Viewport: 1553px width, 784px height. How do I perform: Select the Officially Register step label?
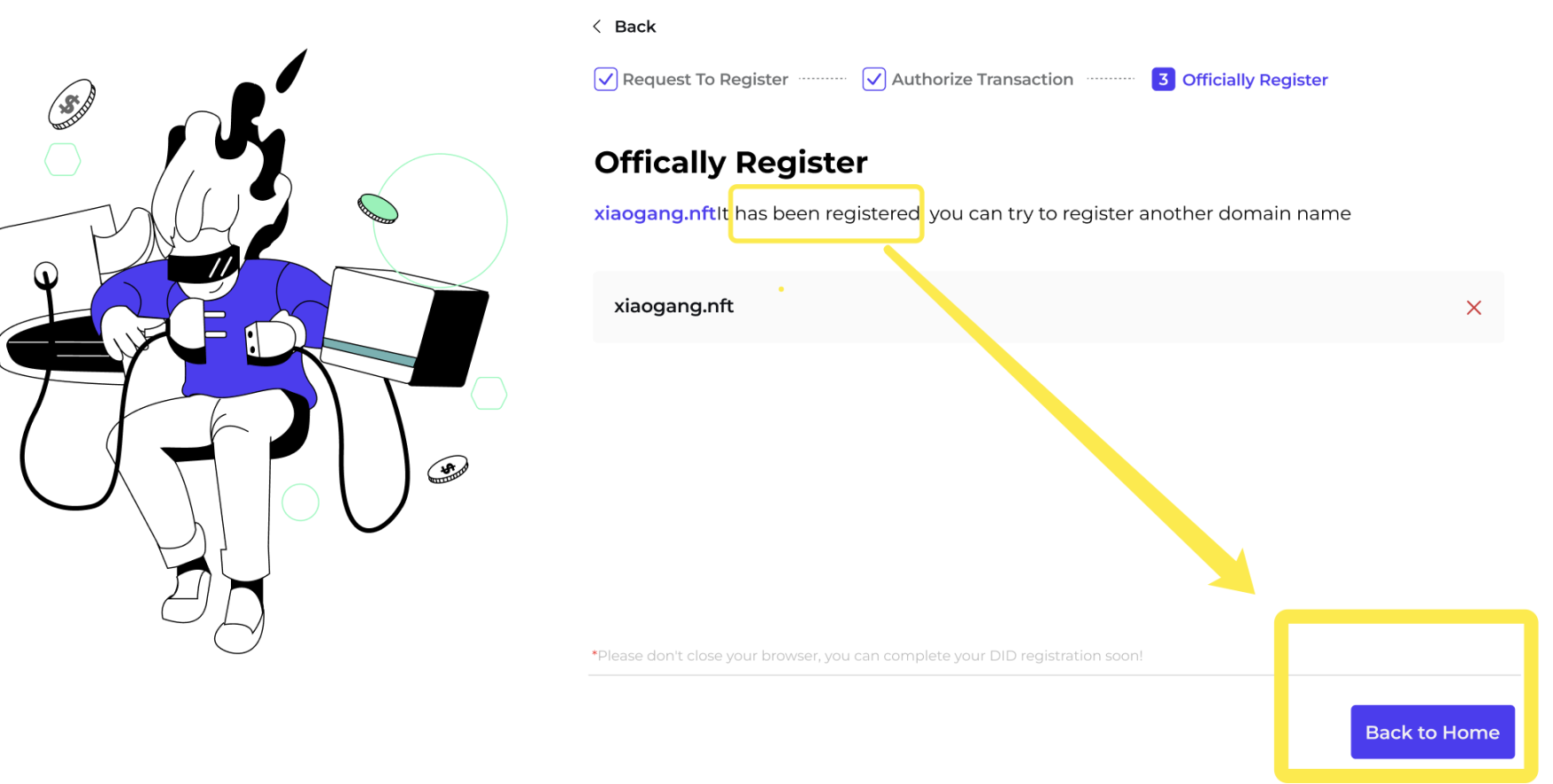(x=1255, y=80)
